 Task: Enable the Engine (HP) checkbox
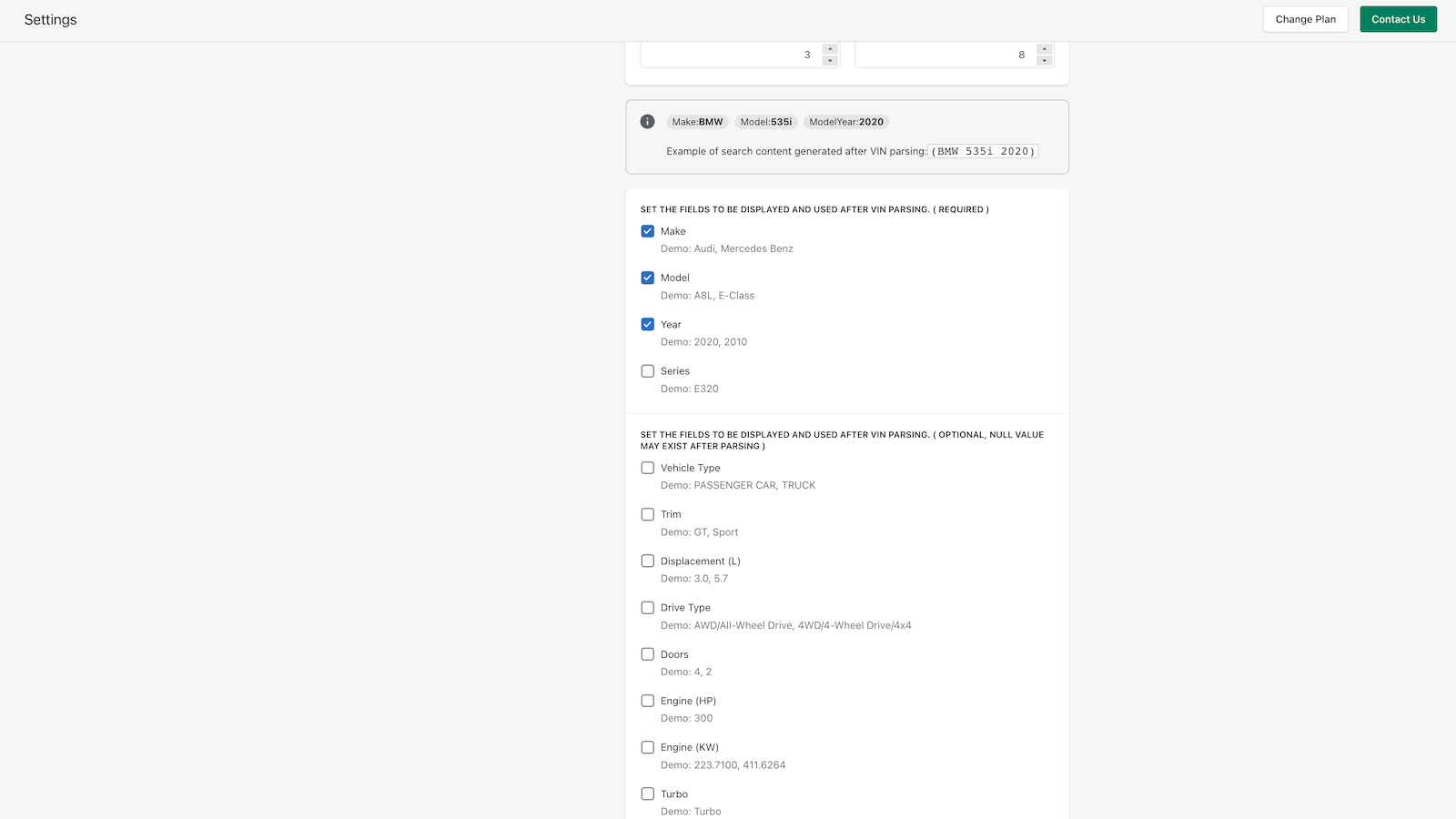[x=648, y=701]
